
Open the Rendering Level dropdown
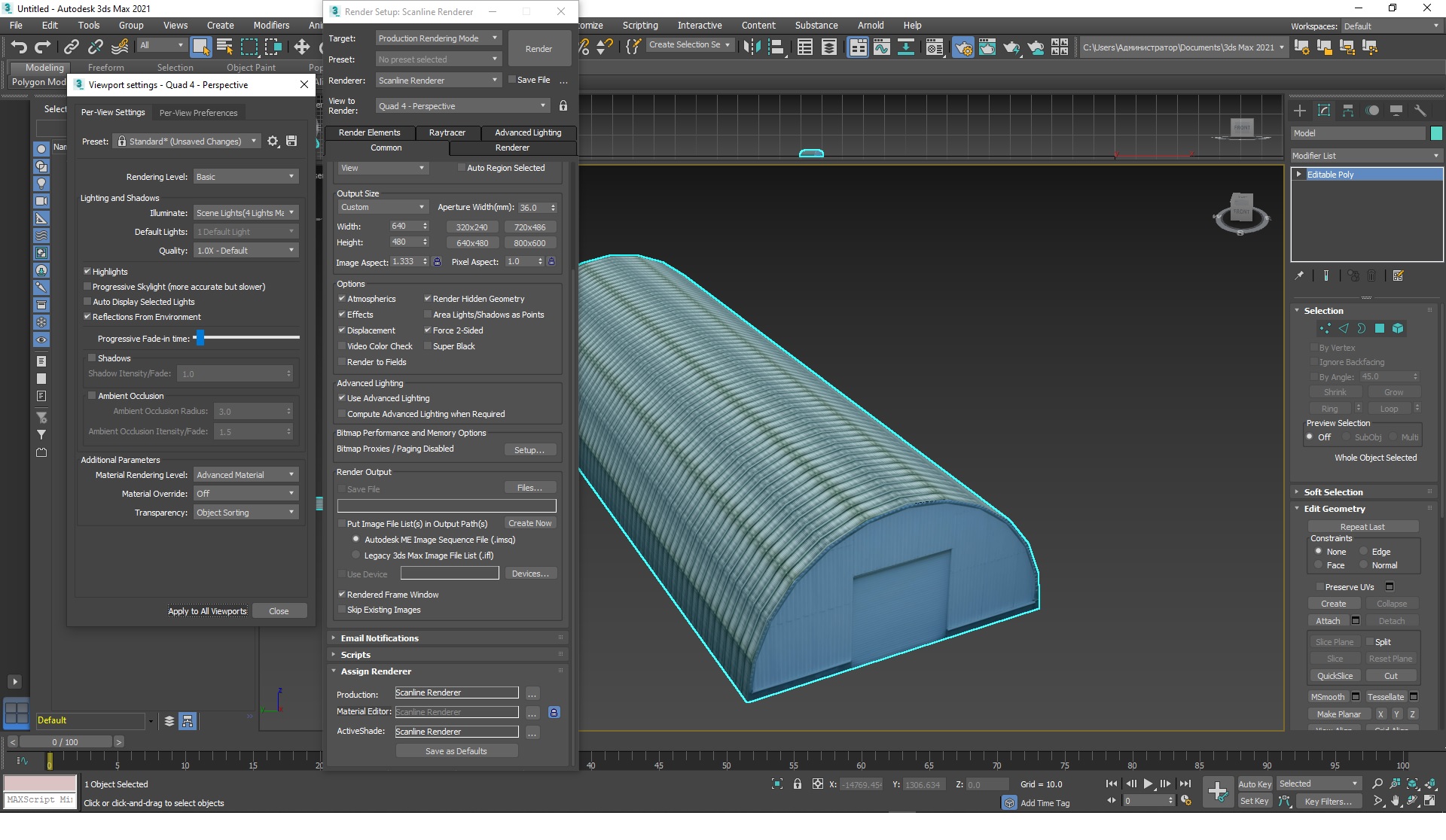pyautogui.click(x=246, y=177)
